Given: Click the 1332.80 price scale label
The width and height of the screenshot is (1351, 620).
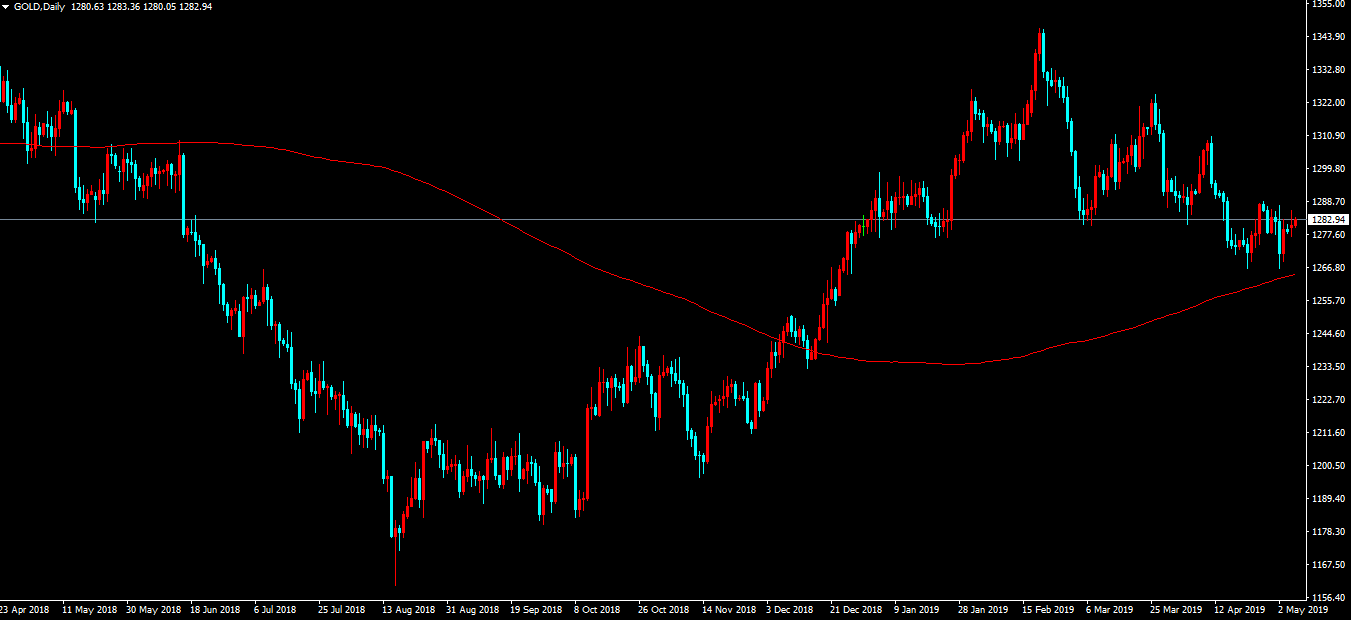Looking at the screenshot, I should [1330, 70].
